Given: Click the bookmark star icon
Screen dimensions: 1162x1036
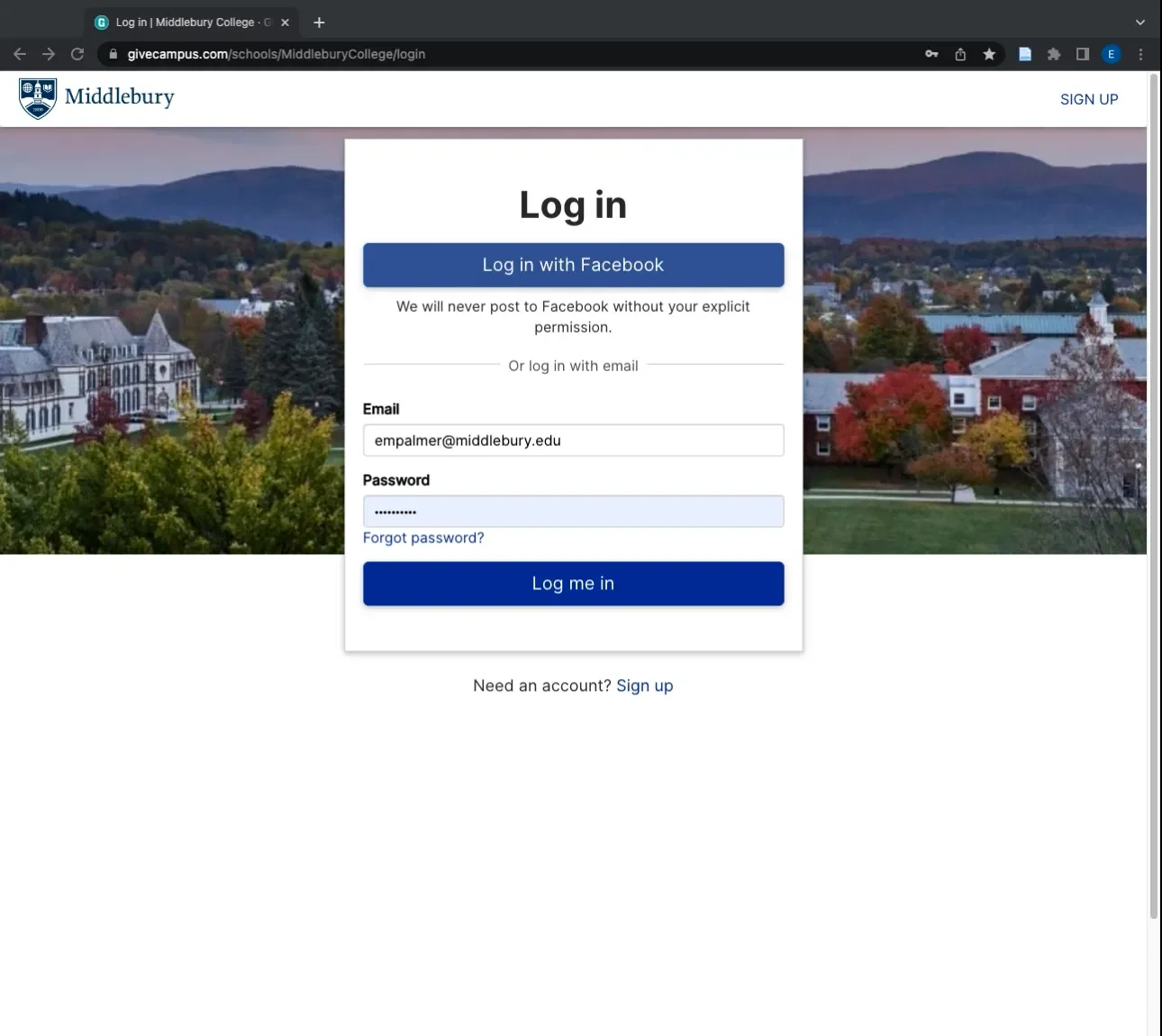Looking at the screenshot, I should click(989, 54).
